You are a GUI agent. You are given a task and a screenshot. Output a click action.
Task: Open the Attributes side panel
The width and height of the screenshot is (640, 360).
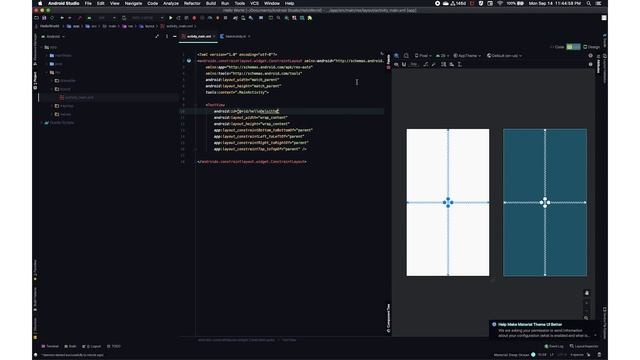click(598, 64)
